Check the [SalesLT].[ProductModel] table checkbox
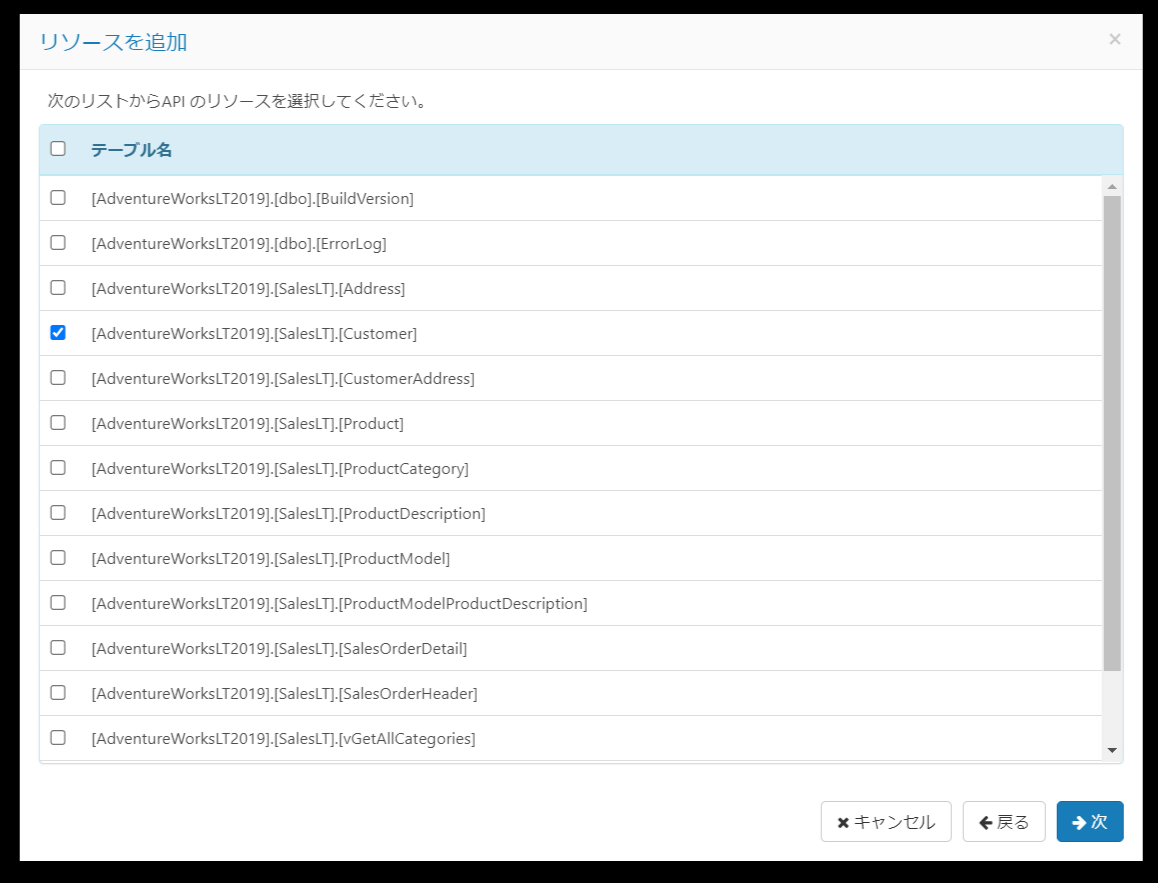Image resolution: width=1158 pixels, height=883 pixels. tap(58, 557)
